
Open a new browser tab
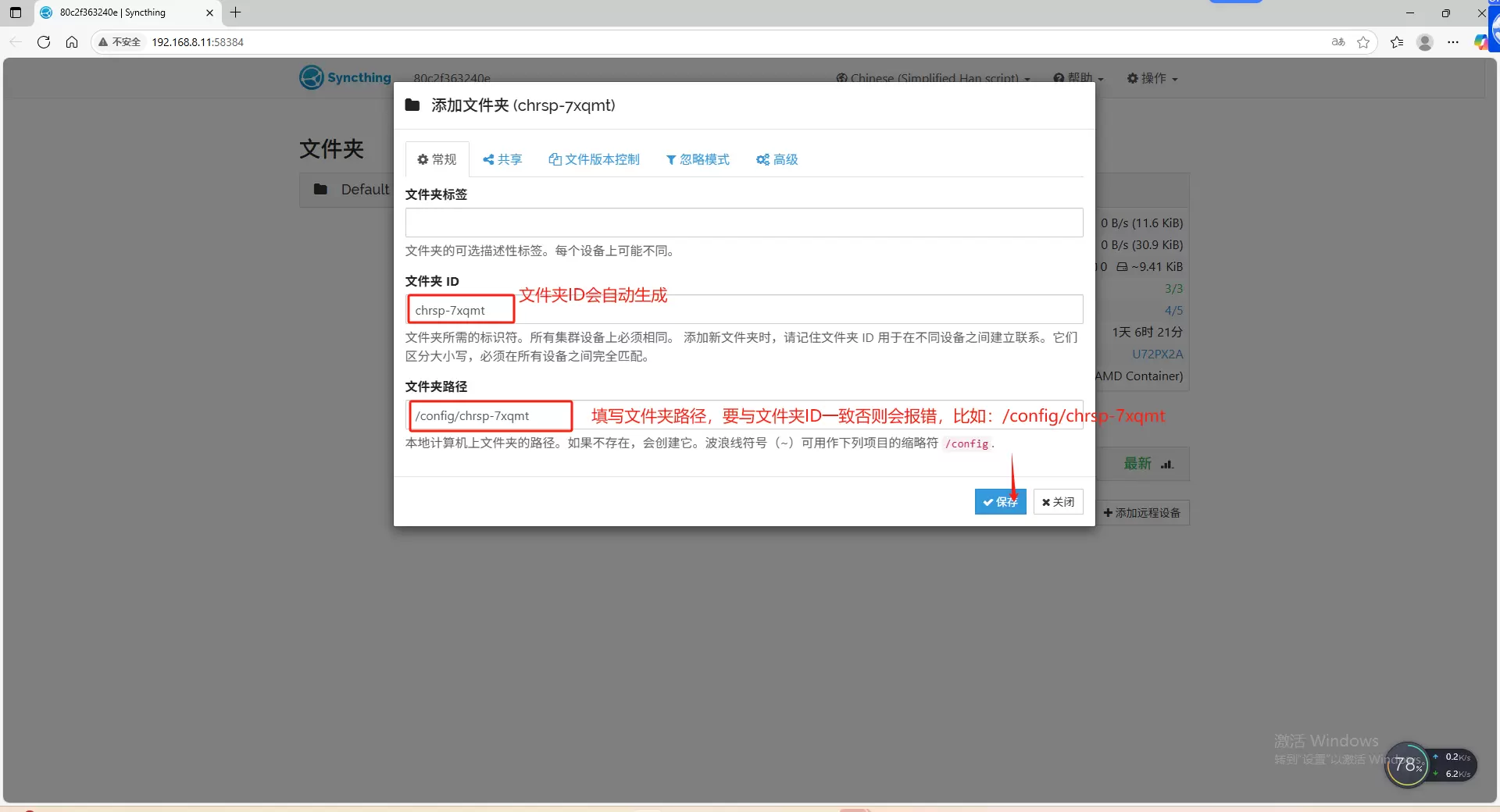pos(236,12)
